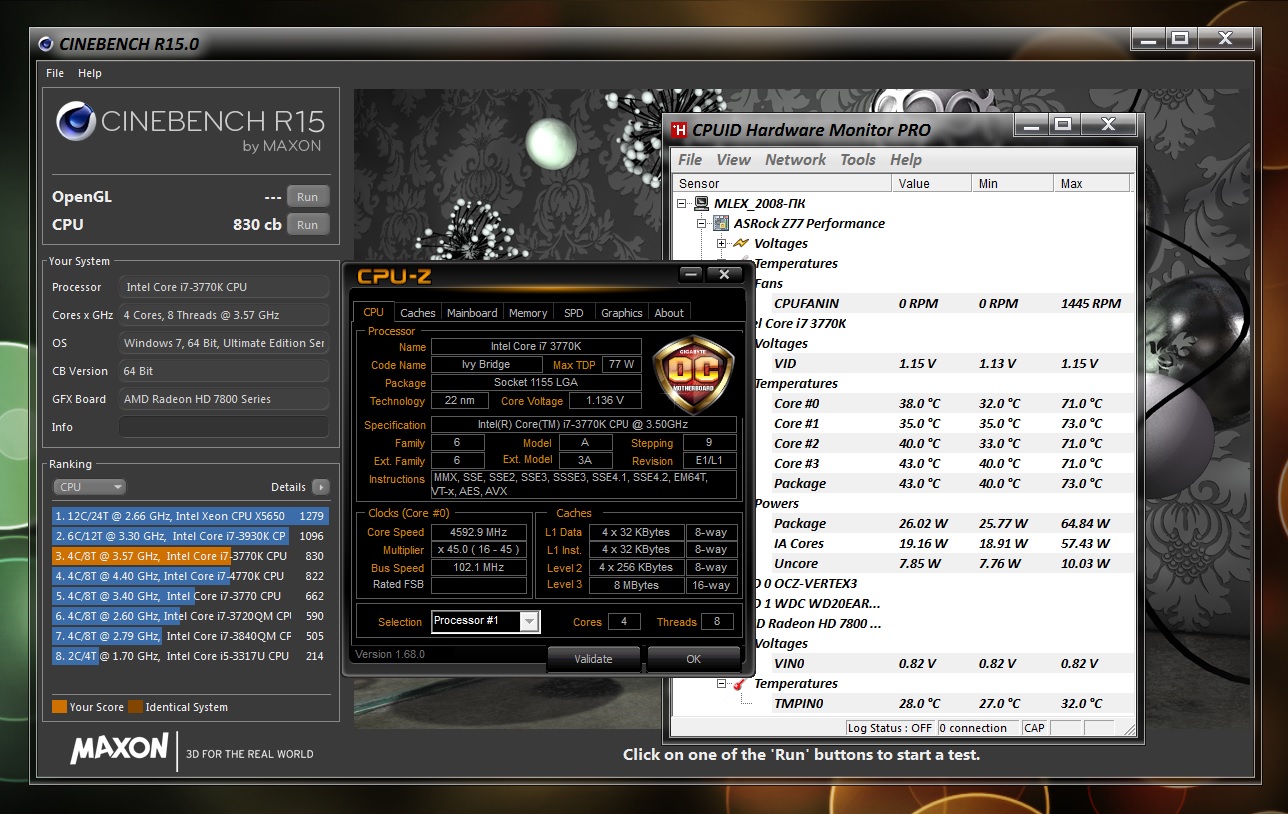The image size is (1288, 814).
Task: Select ranking entry 4C/8T @ 4.40 GHz i7-4770K
Action: [x=190, y=576]
